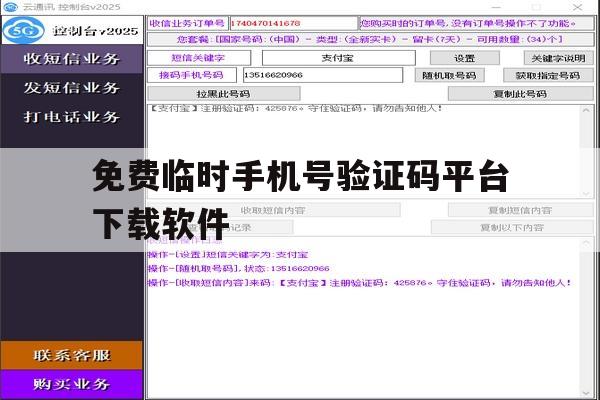
Task: Open 购买业务 purchase button
Action: tap(72, 384)
